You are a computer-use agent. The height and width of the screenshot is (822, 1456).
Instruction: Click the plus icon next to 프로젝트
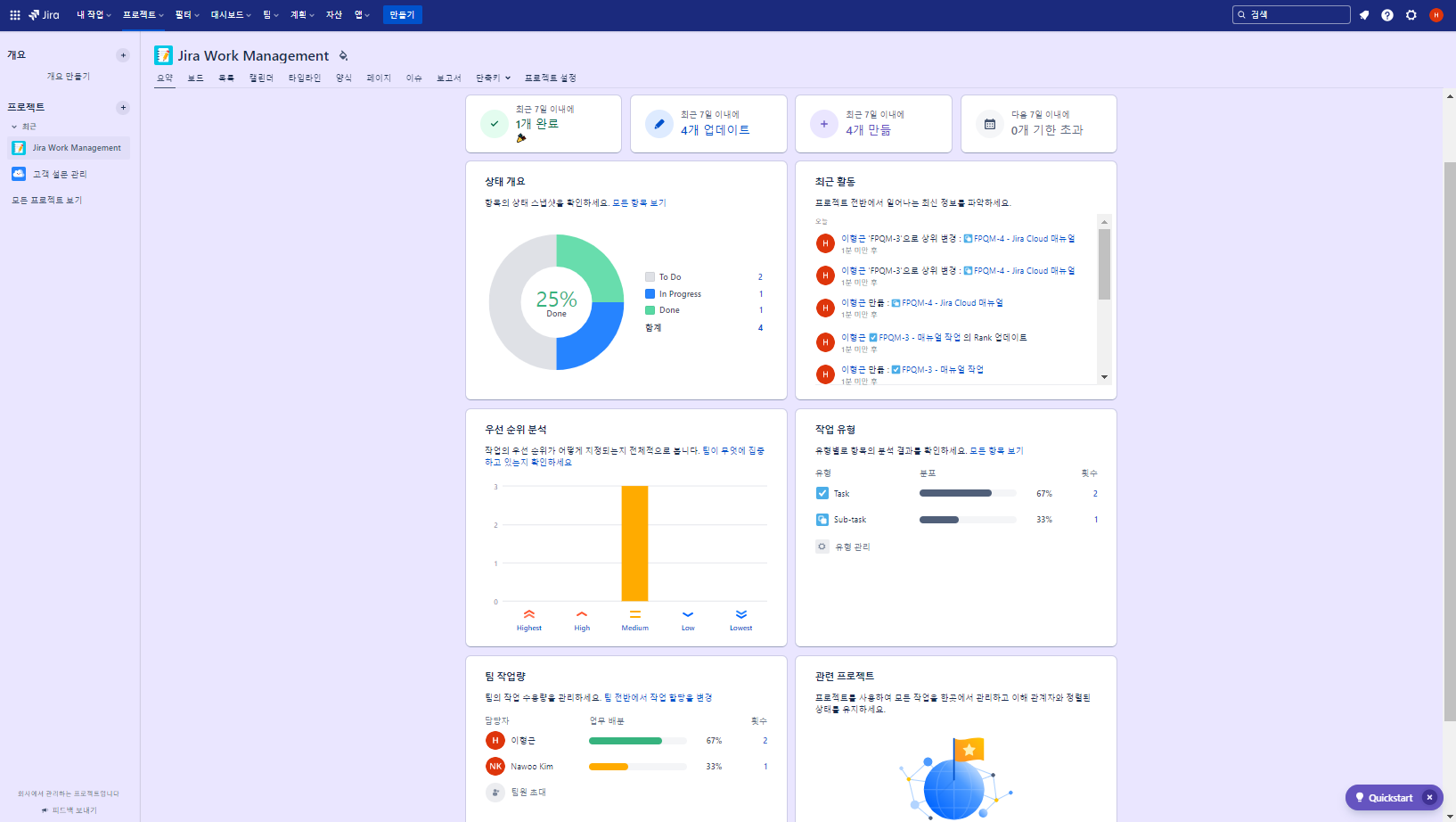tap(123, 108)
